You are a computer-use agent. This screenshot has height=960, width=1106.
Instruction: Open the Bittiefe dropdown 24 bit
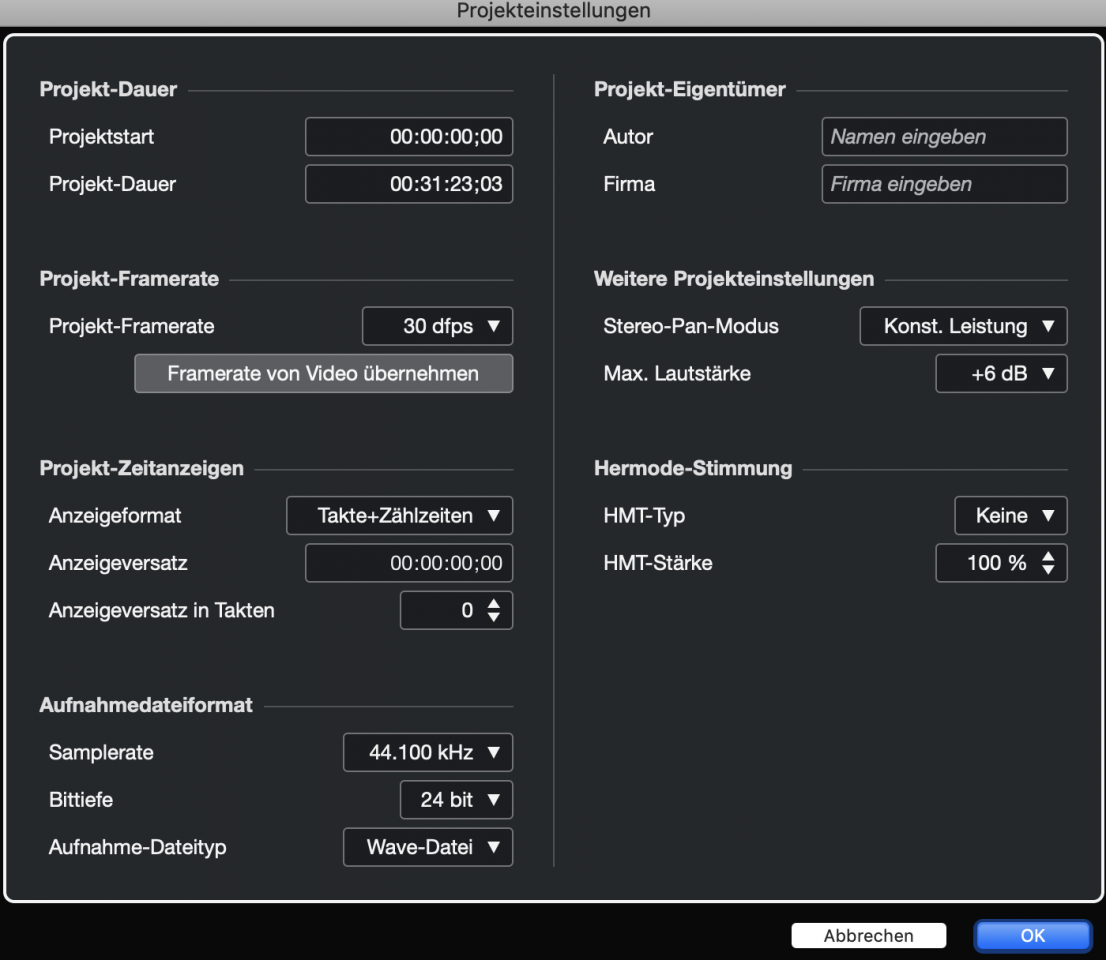[456, 800]
